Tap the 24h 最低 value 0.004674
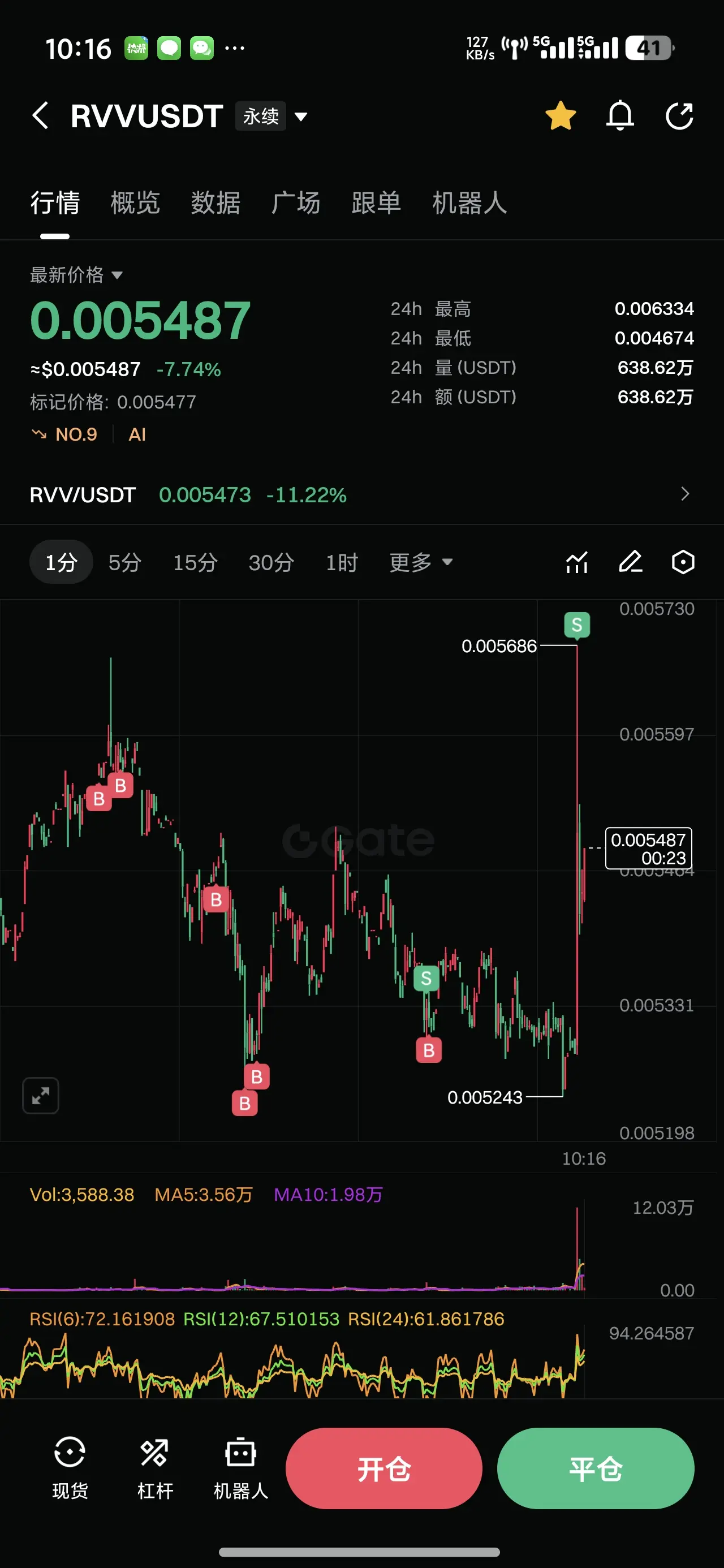 (654, 338)
